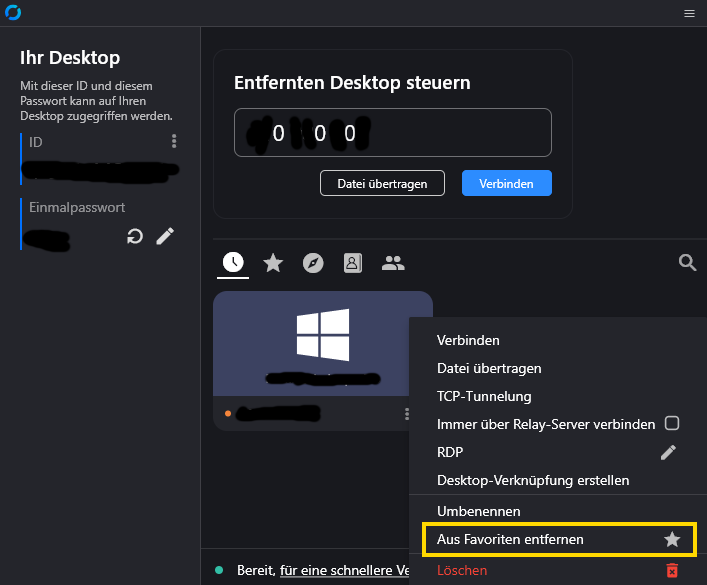Click the green Bereit status dot
The image size is (707, 585).
[x=219, y=570]
